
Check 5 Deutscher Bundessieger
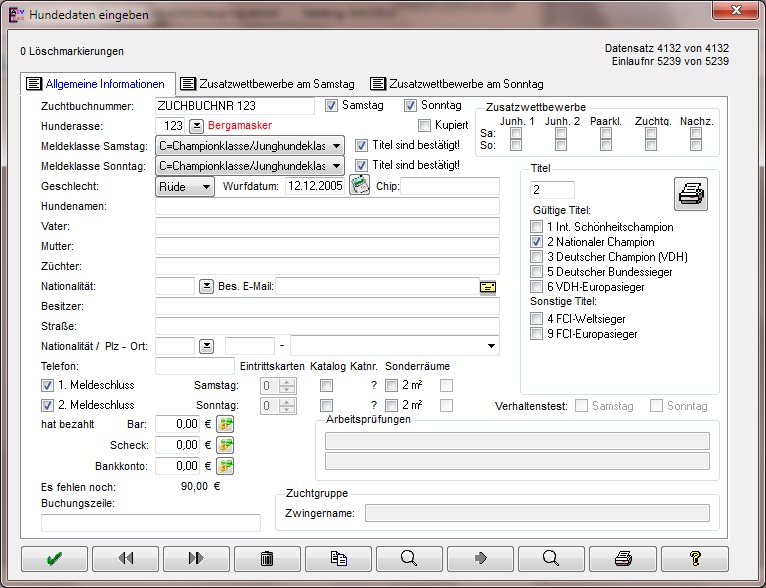click(536, 272)
